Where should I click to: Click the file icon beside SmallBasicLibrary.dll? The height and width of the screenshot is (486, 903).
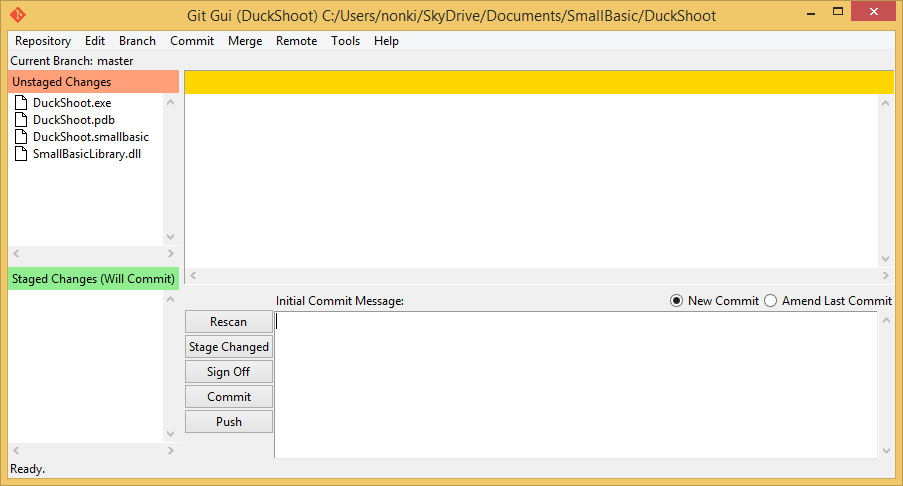(x=21, y=154)
